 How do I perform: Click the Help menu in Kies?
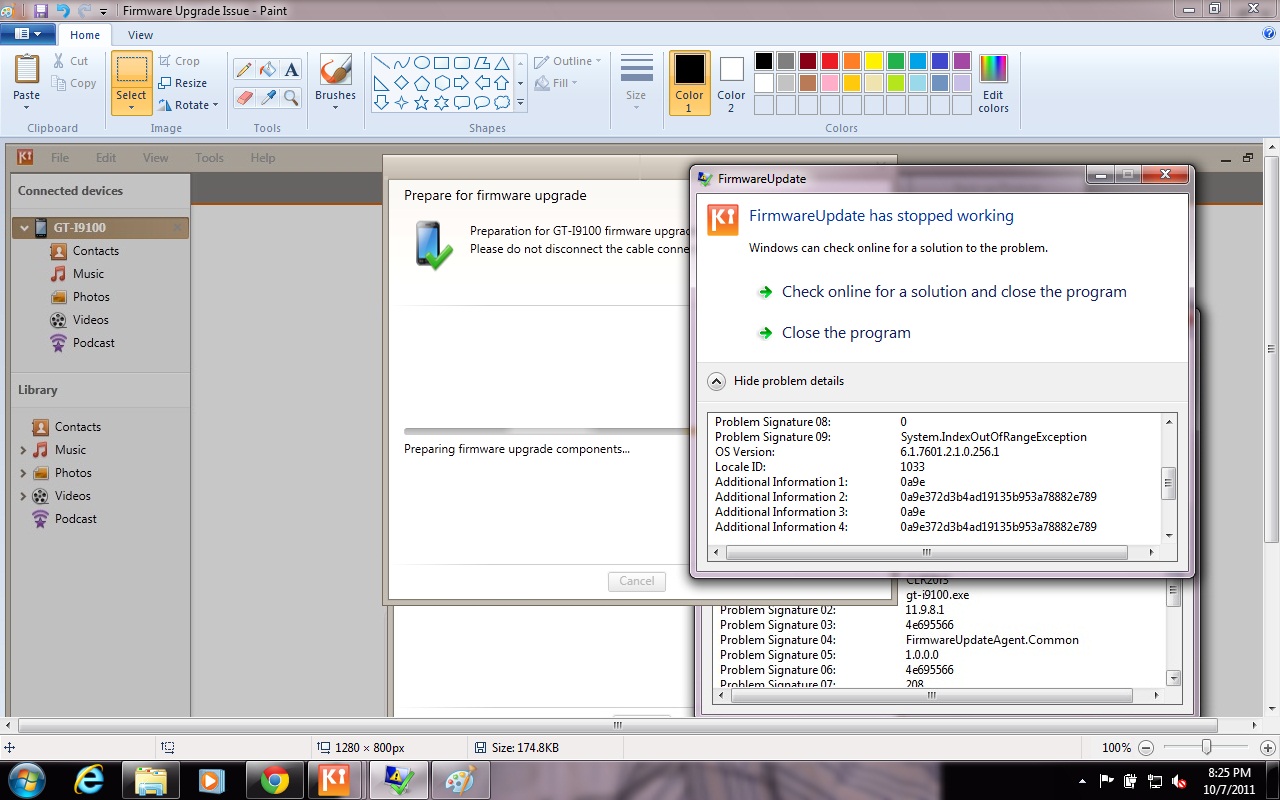click(263, 158)
